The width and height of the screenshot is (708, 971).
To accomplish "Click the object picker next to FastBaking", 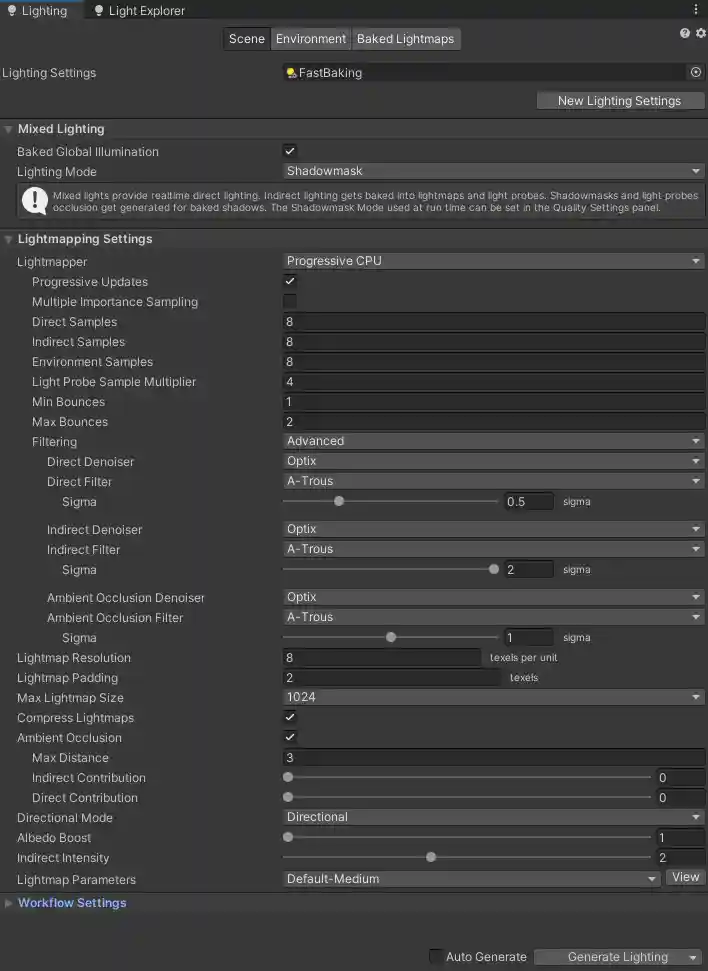I will coord(697,72).
